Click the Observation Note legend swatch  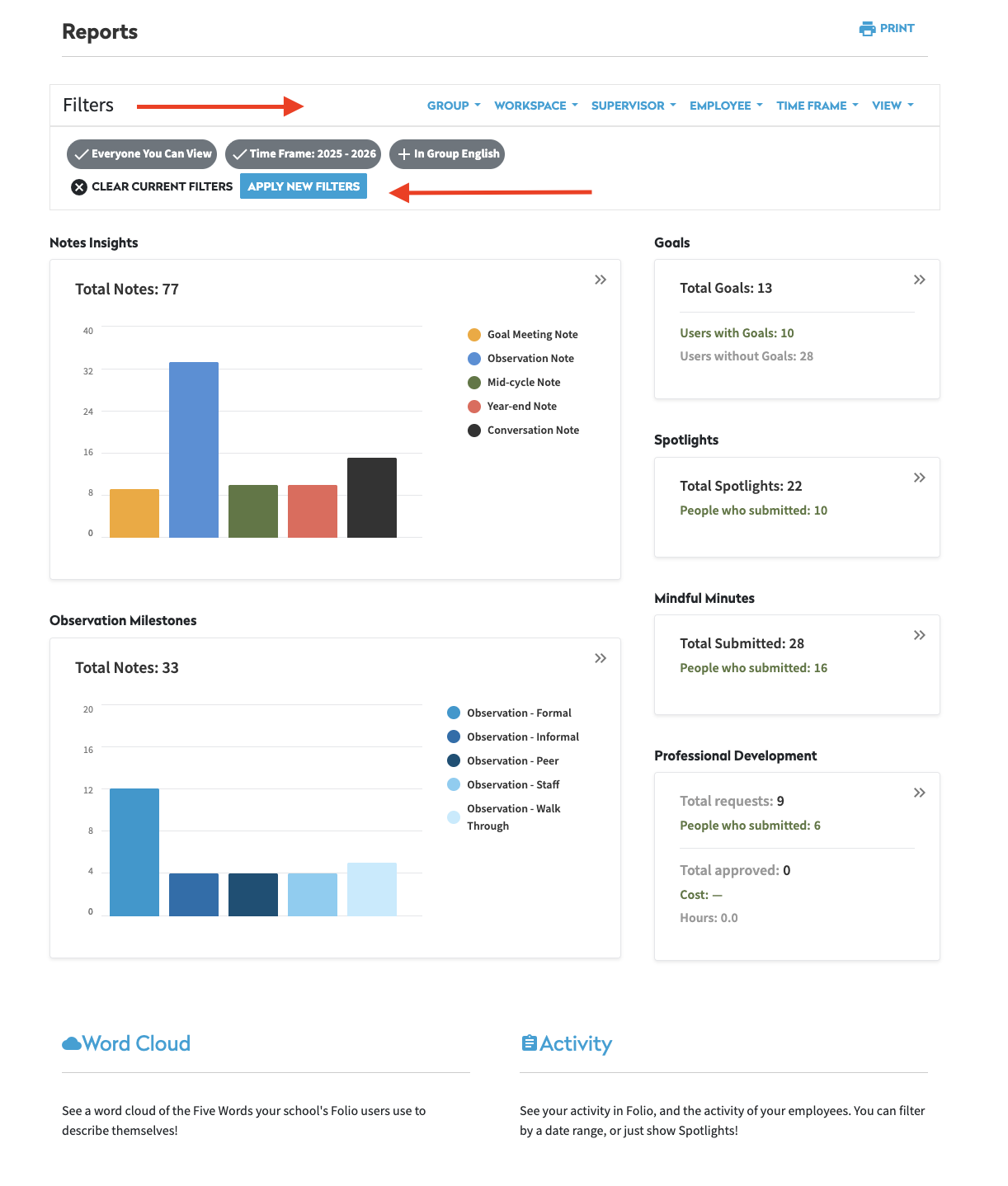click(474, 359)
